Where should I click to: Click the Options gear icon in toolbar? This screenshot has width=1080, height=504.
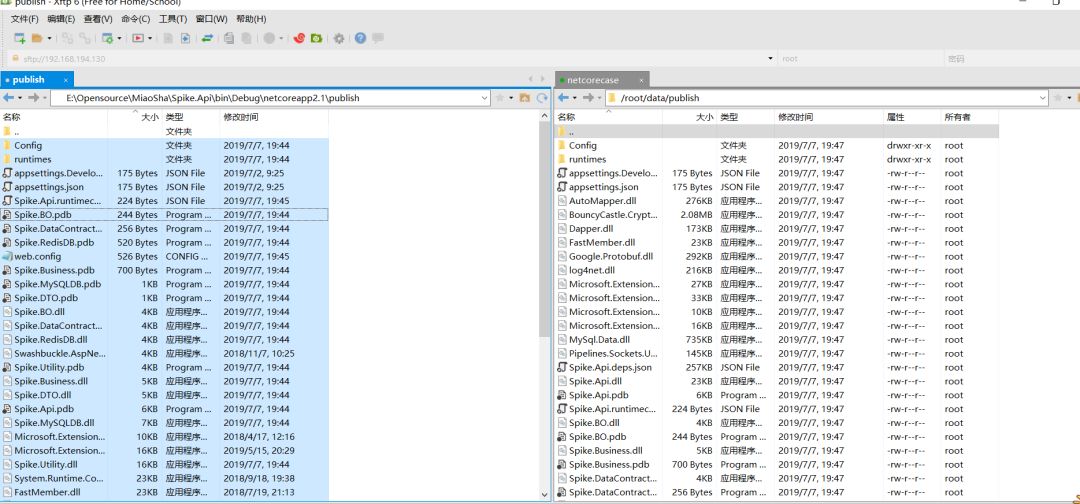tap(339, 38)
